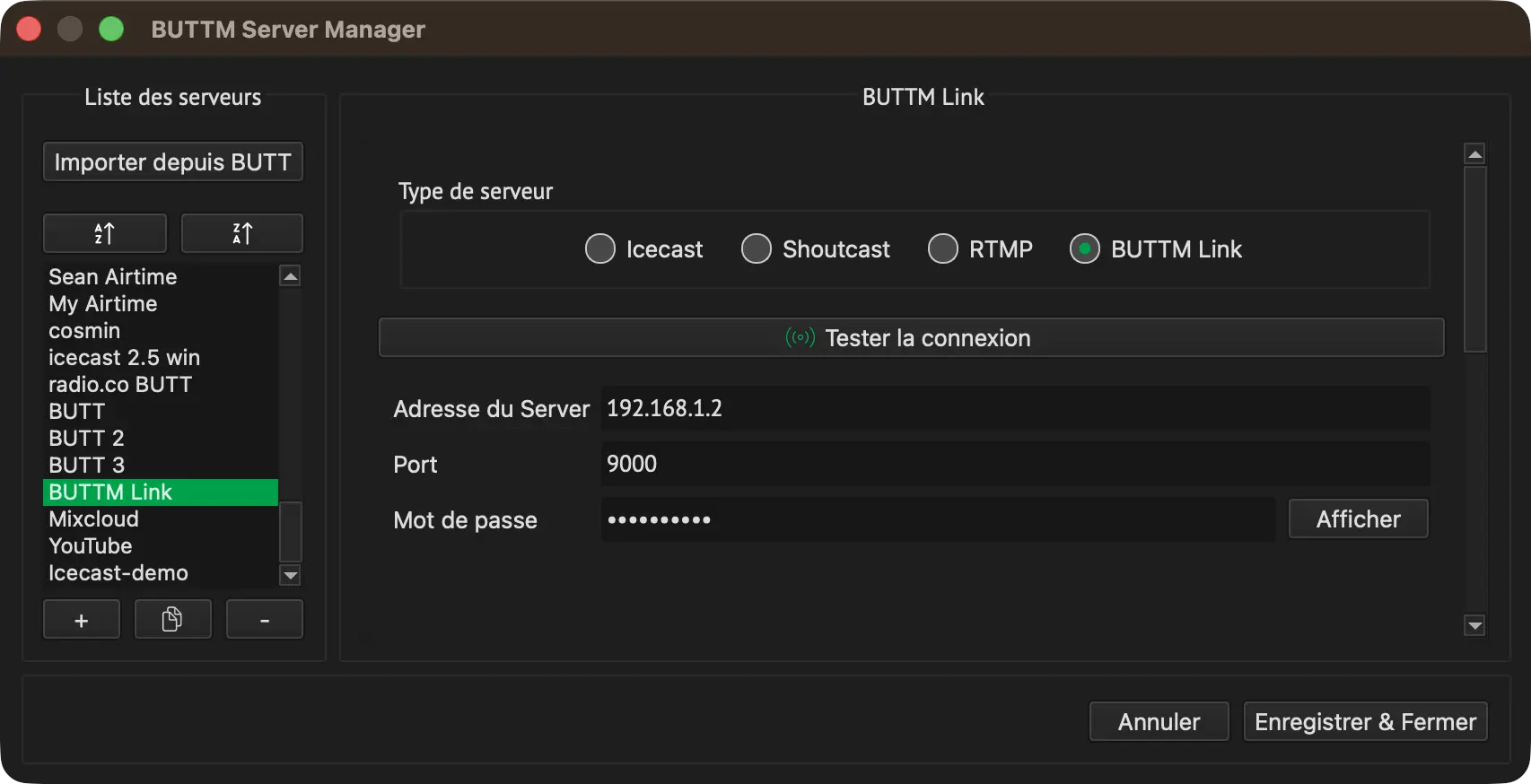The image size is (1531, 784).
Task: Sort the server list A to Z
Action: 105,233
